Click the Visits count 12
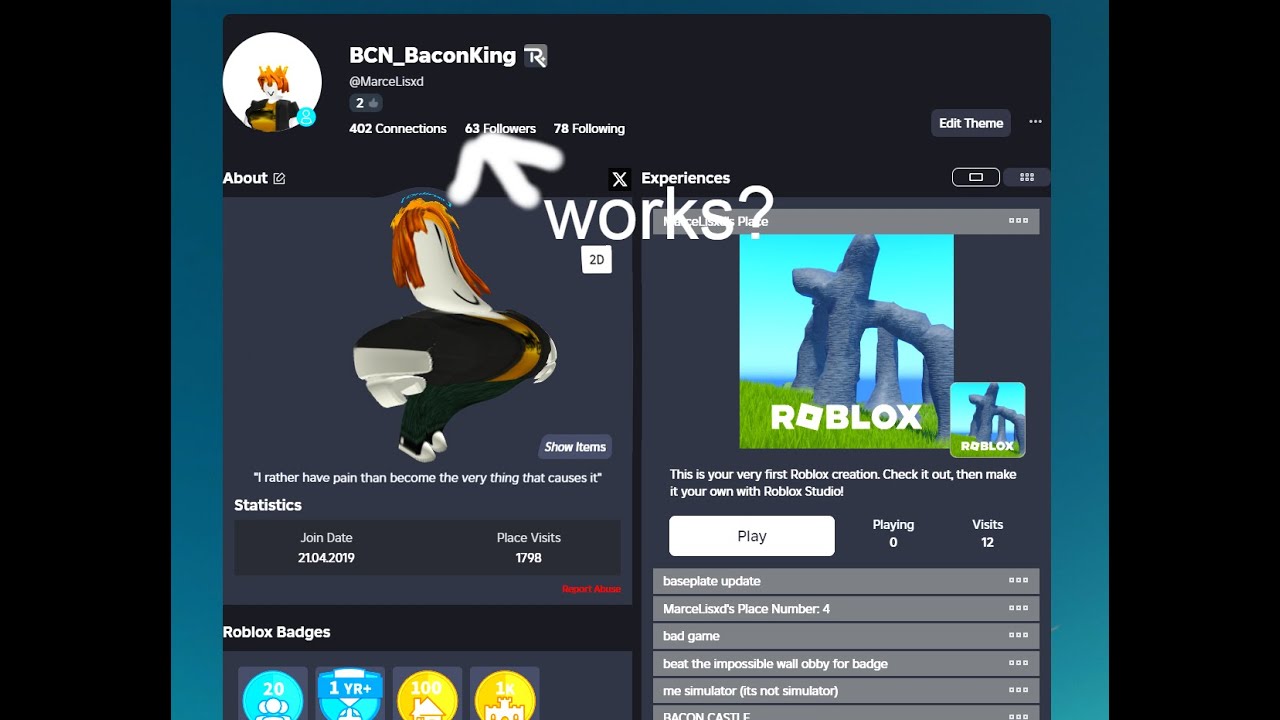 click(x=987, y=542)
